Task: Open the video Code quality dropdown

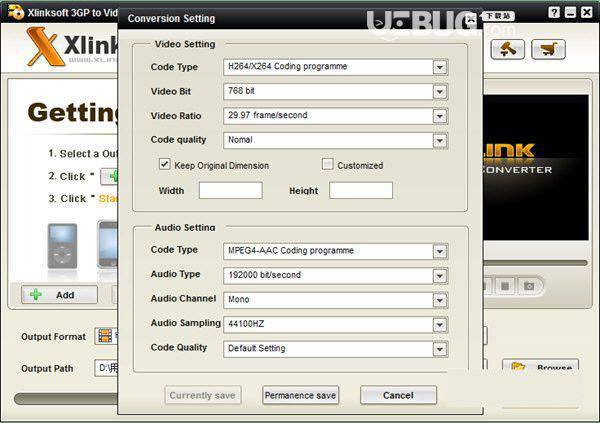Action: (440, 140)
